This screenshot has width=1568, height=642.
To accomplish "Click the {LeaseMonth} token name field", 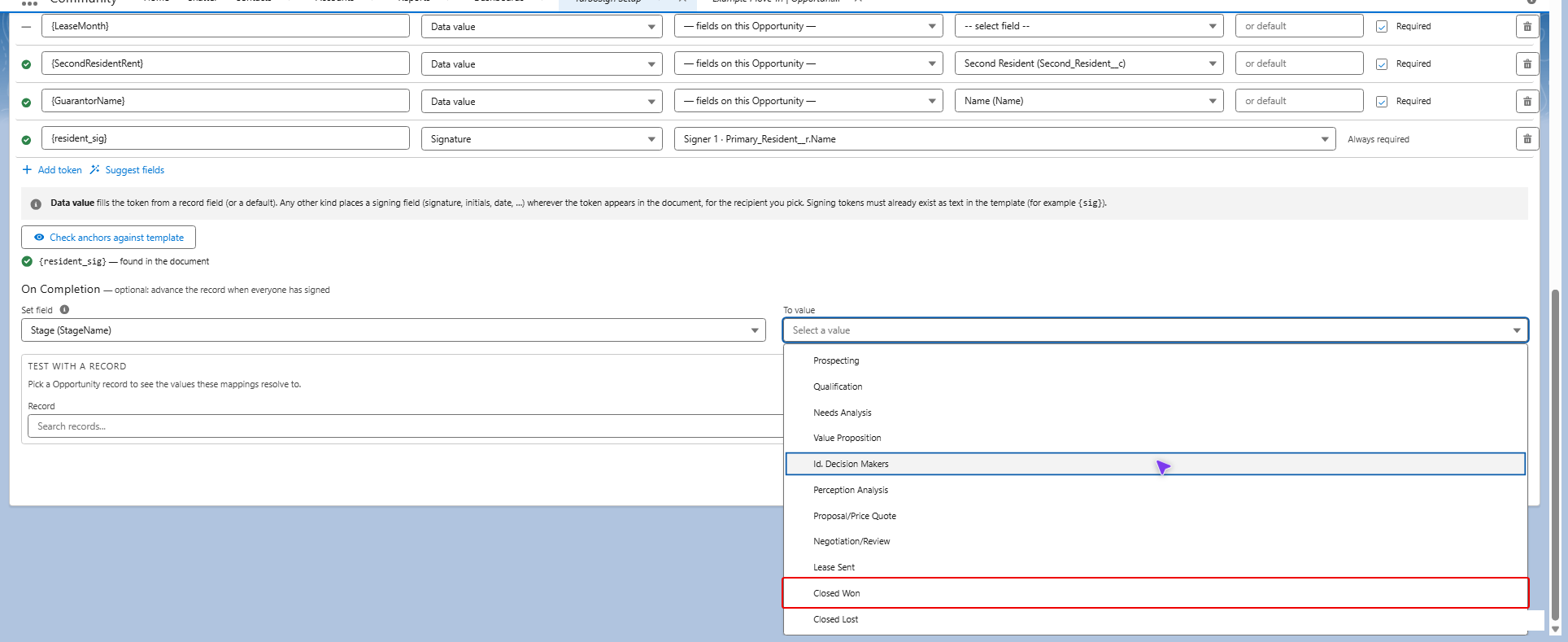I will 225,26.
